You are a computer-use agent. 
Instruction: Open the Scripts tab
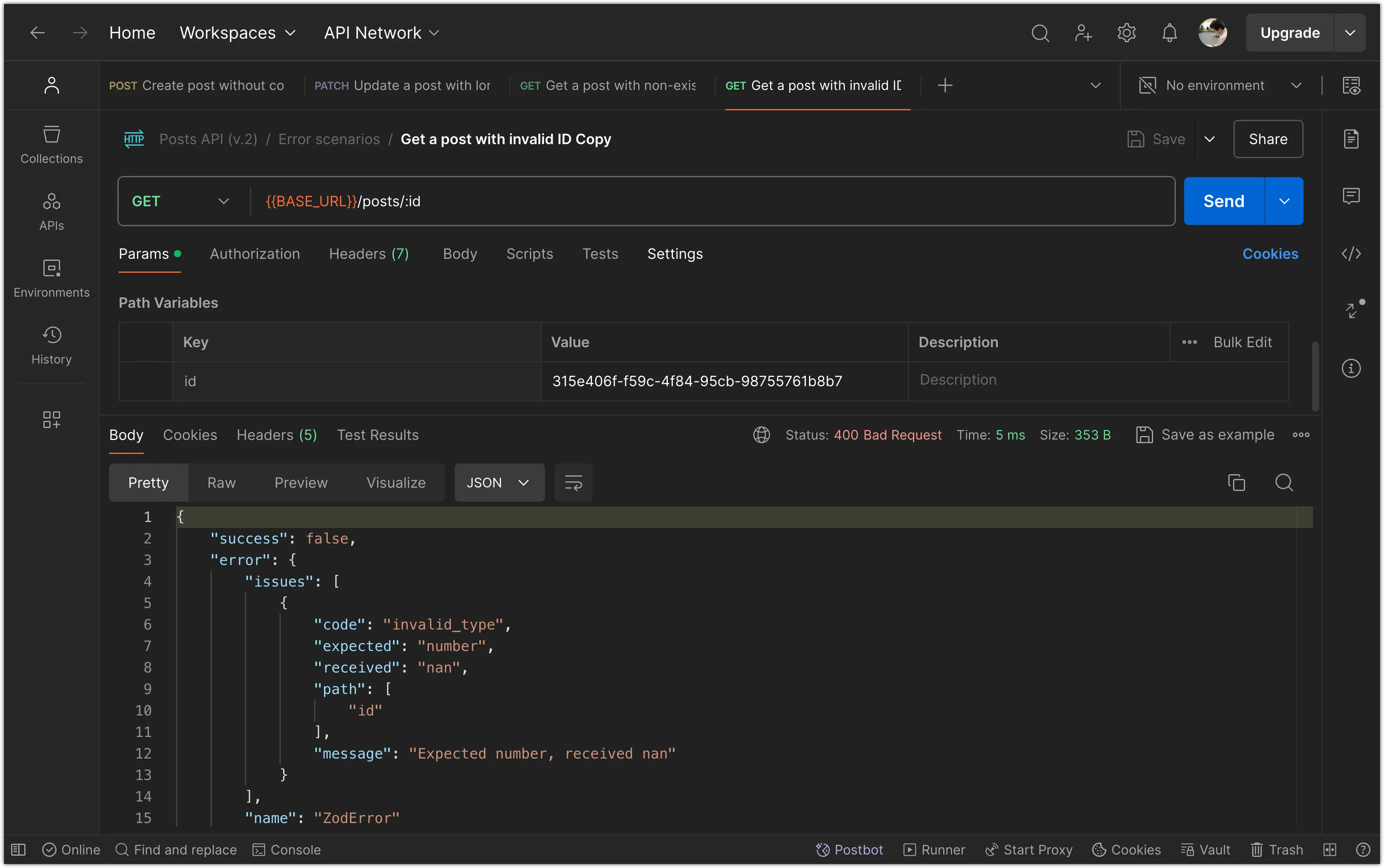(x=529, y=253)
